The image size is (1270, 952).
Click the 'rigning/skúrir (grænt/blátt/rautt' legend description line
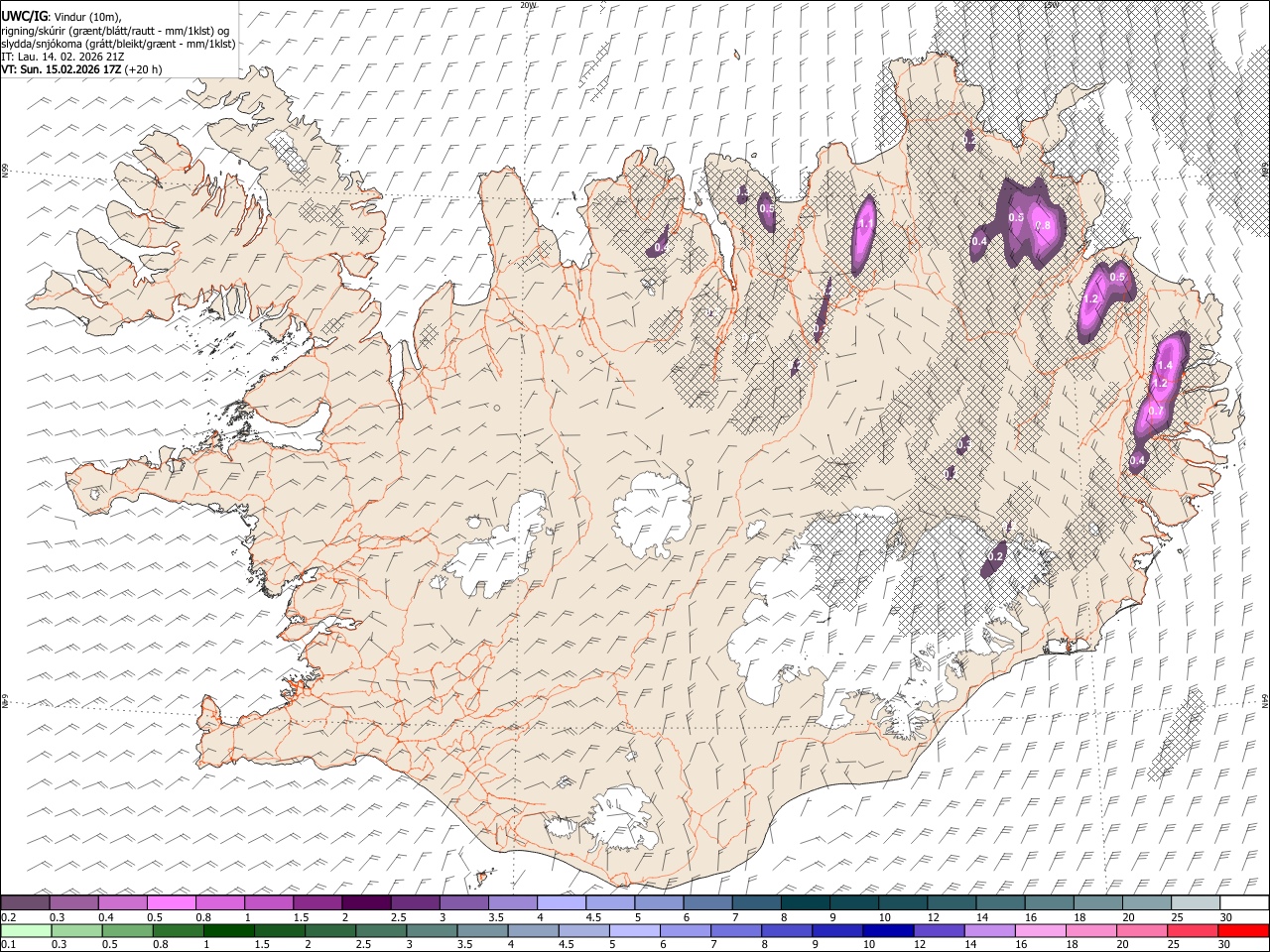[114, 31]
